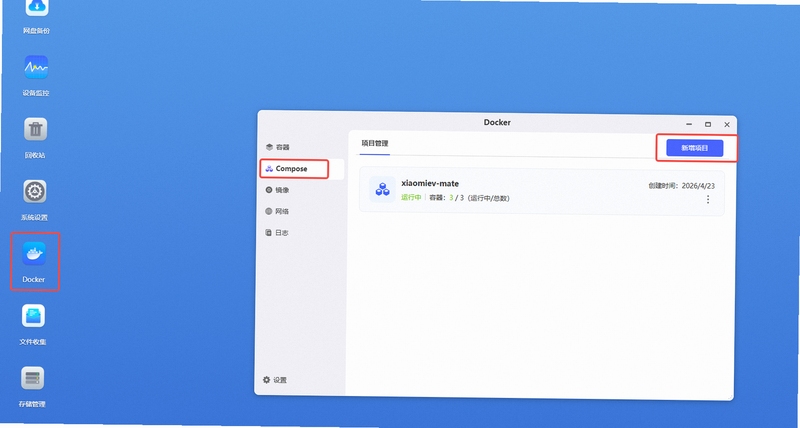Open 镜像 images section in Docker sidebar

coord(278,190)
